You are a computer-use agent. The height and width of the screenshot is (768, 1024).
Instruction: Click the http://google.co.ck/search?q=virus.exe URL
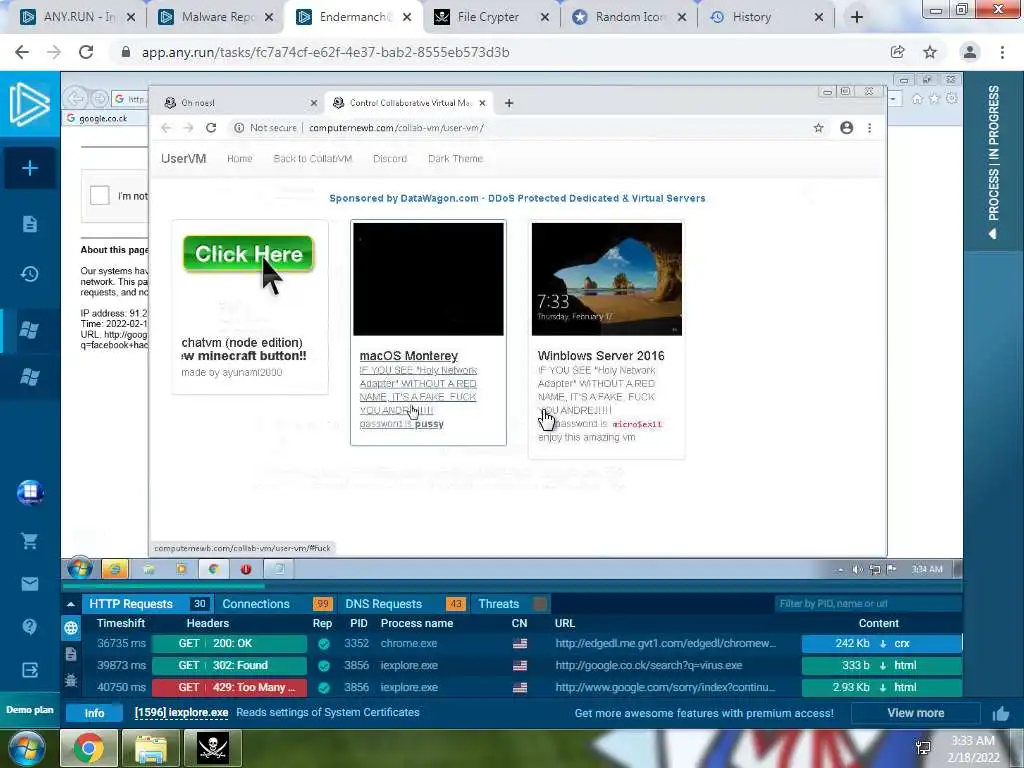tap(648, 665)
